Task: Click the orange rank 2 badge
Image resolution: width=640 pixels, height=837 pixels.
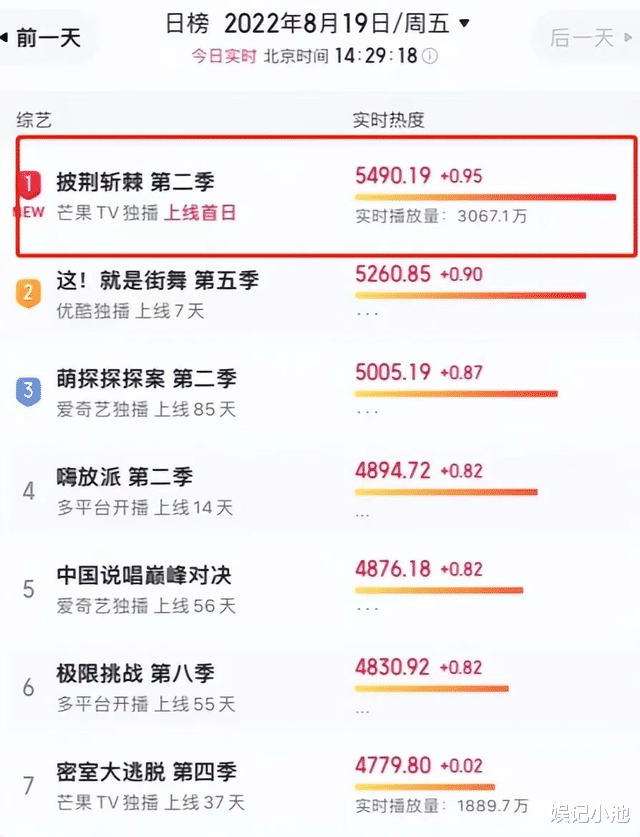Action: [28, 293]
